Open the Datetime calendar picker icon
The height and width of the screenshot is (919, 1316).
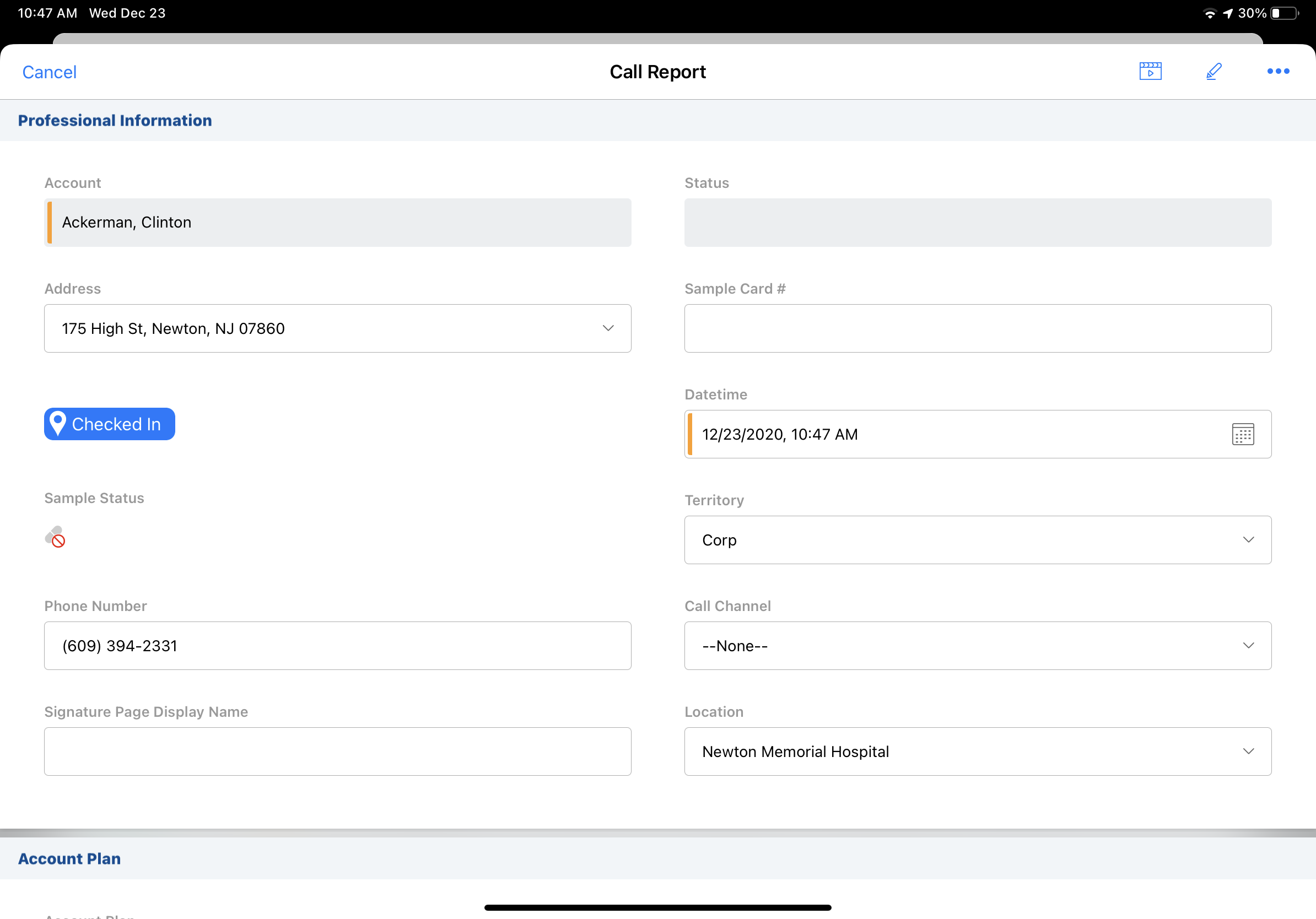pyautogui.click(x=1243, y=434)
